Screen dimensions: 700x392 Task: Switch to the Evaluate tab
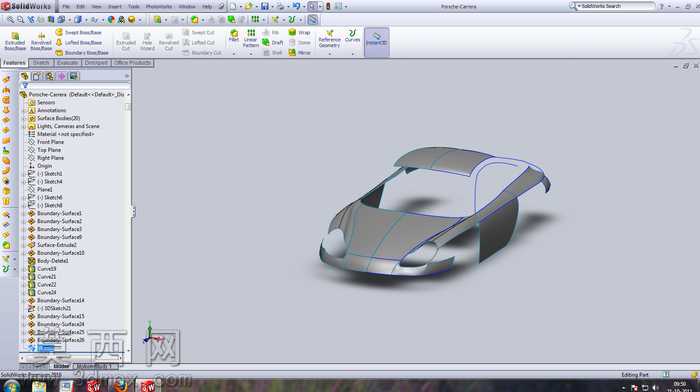click(x=68, y=63)
